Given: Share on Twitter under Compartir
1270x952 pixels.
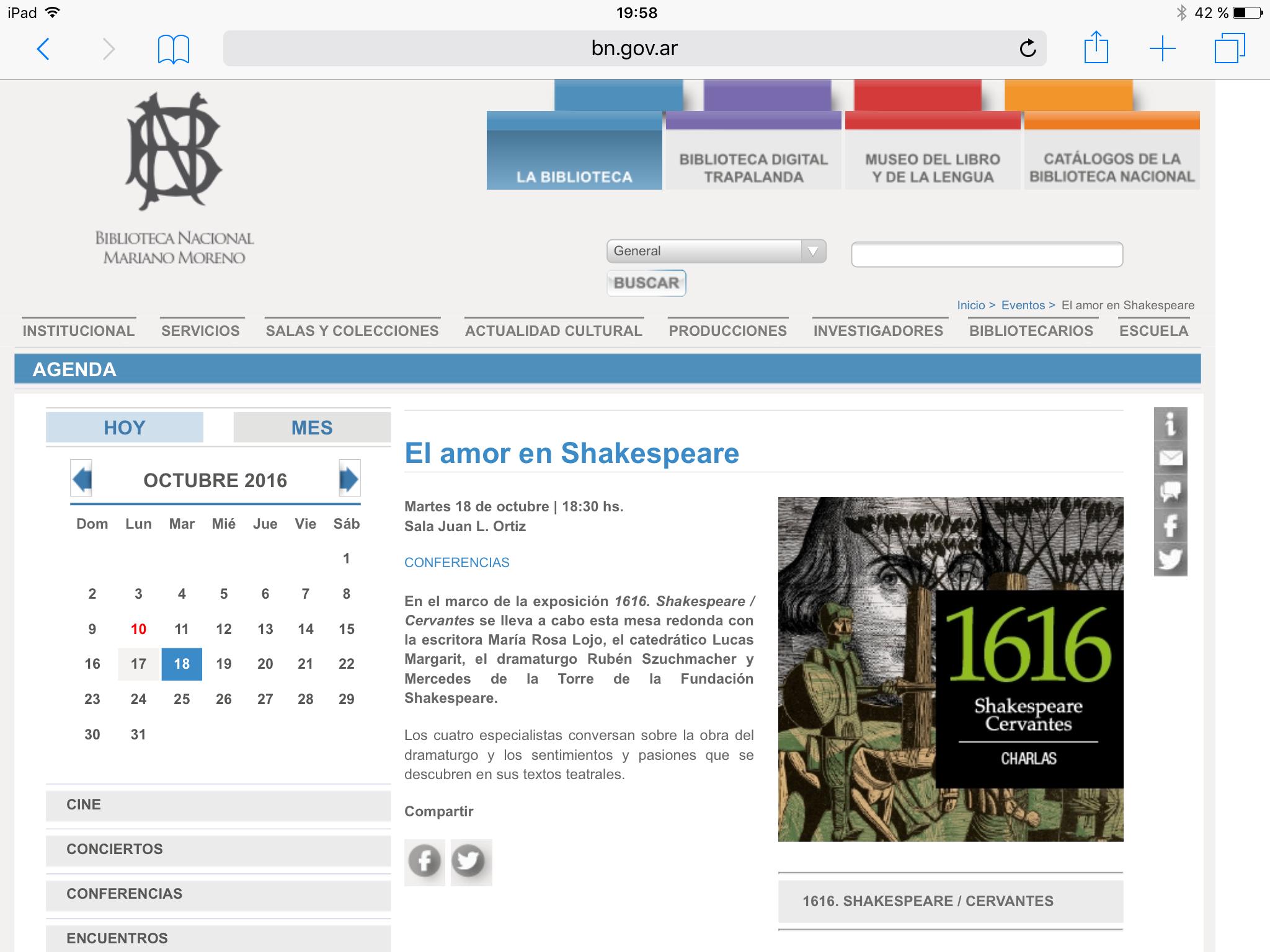Looking at the screenshot, I should [x=471, y=862].
